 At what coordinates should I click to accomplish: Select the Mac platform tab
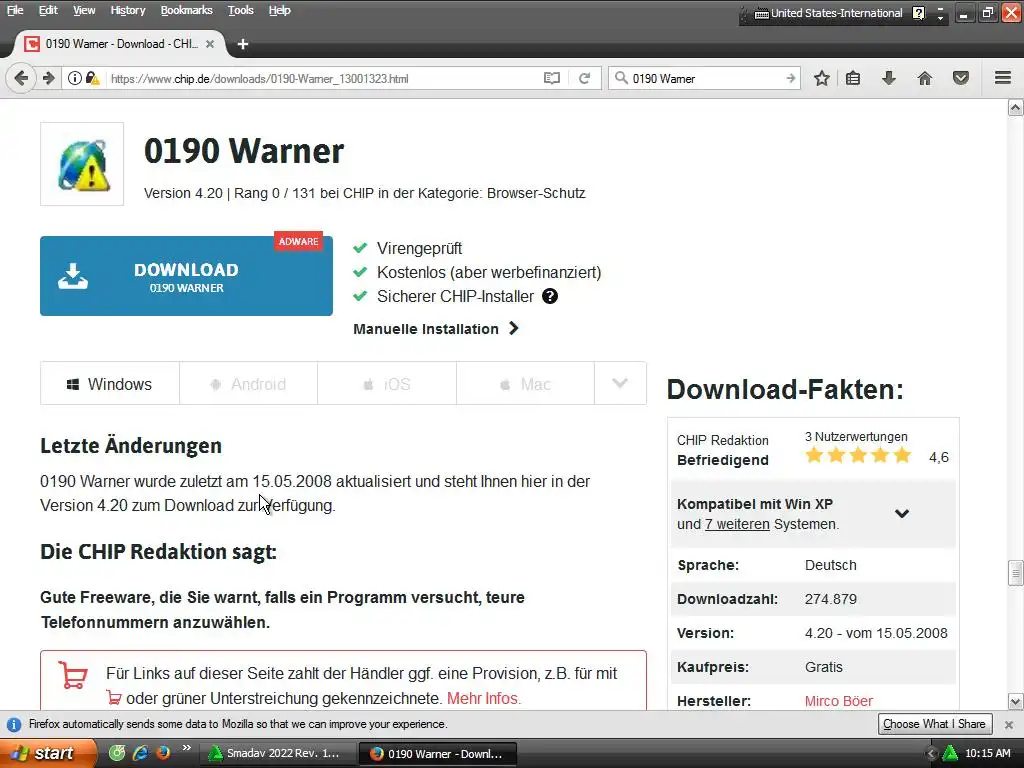pos(525,383)
